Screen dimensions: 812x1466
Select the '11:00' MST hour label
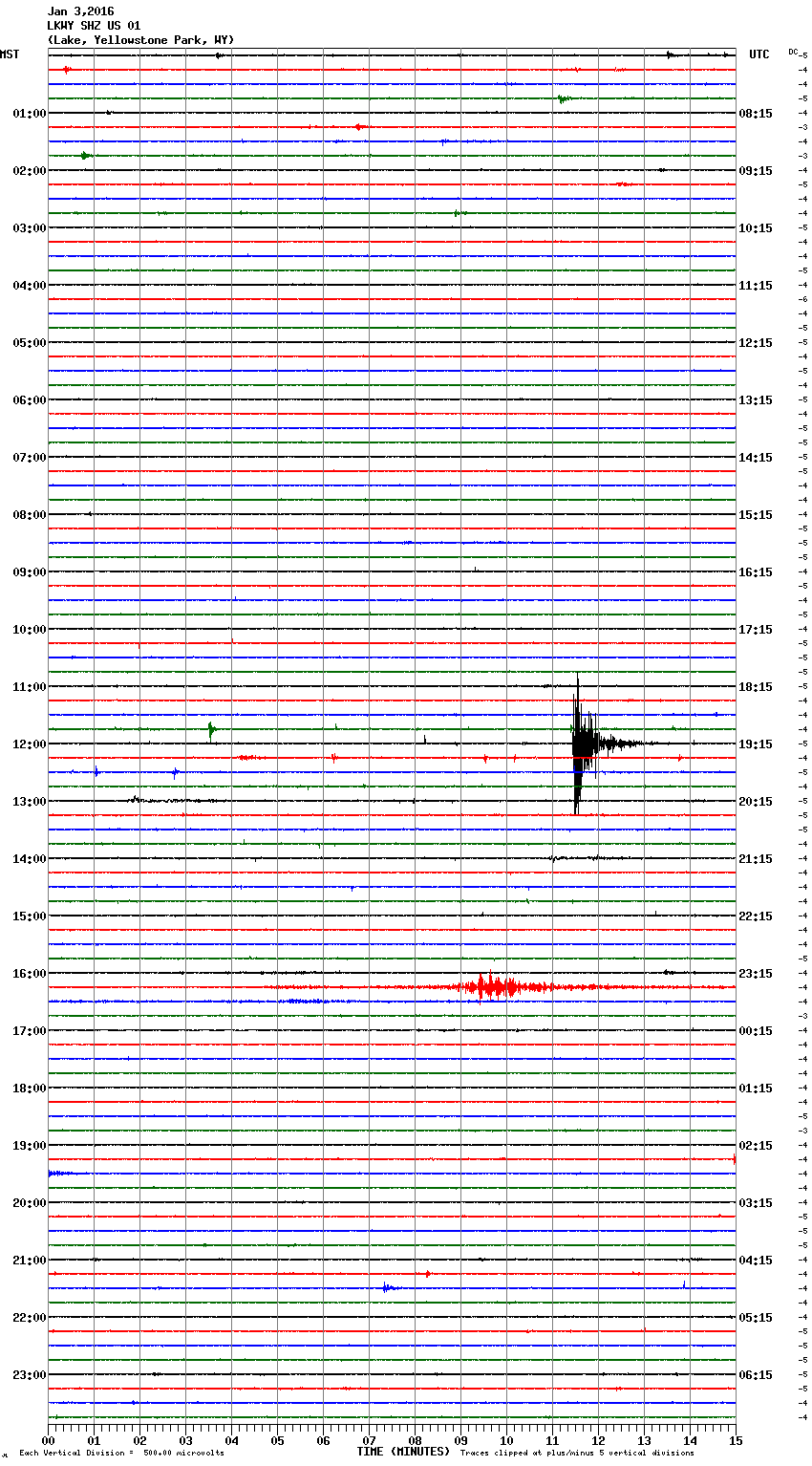(x=30, y=687)
